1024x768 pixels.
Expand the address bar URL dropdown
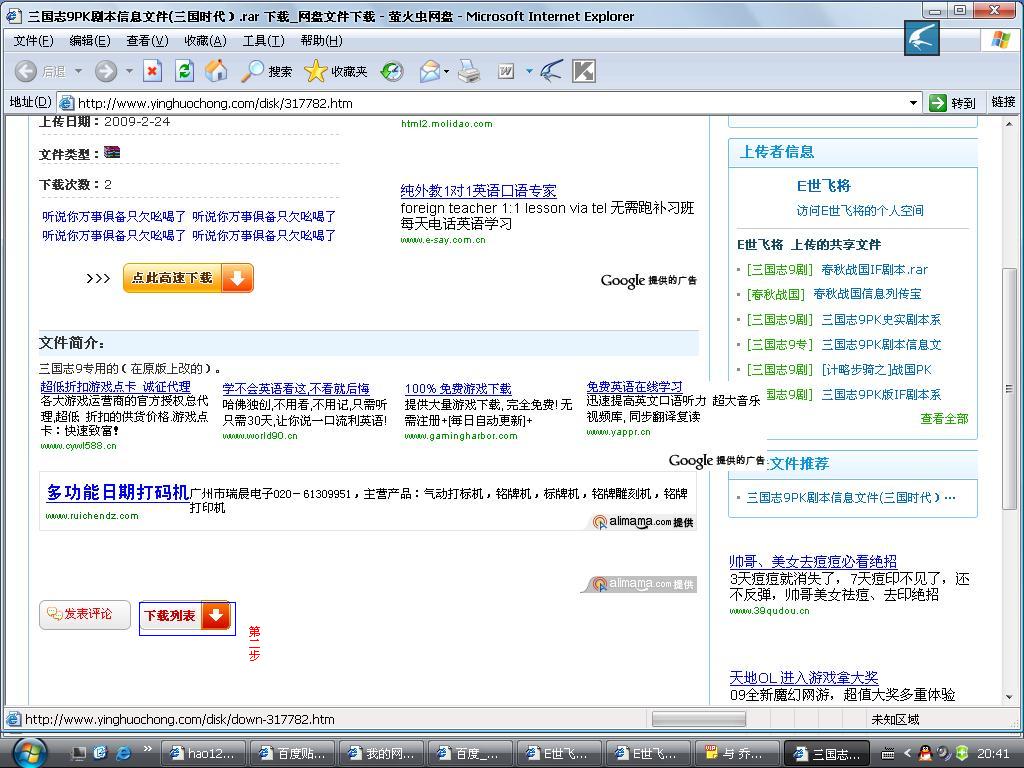pyautogui.click(x=913, y=102)
